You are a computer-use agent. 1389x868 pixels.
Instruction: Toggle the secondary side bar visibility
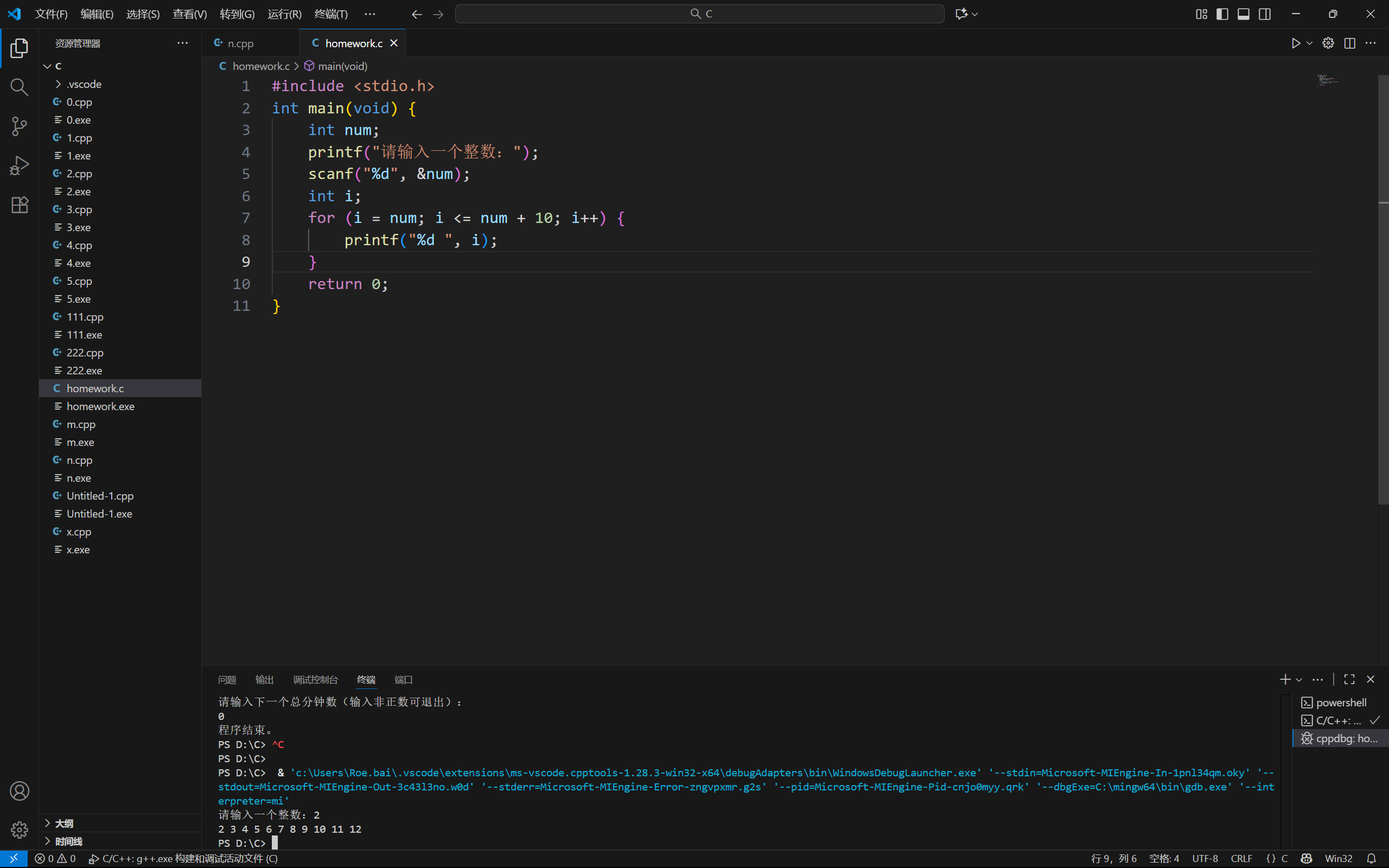click(1264, 14)
